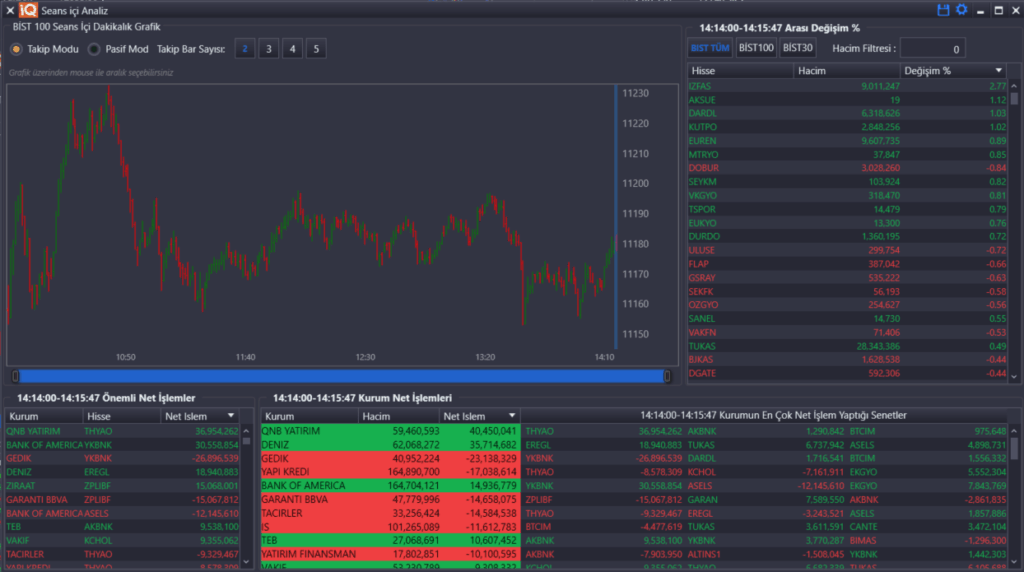Switch to BIST TÜM tab

710,48
